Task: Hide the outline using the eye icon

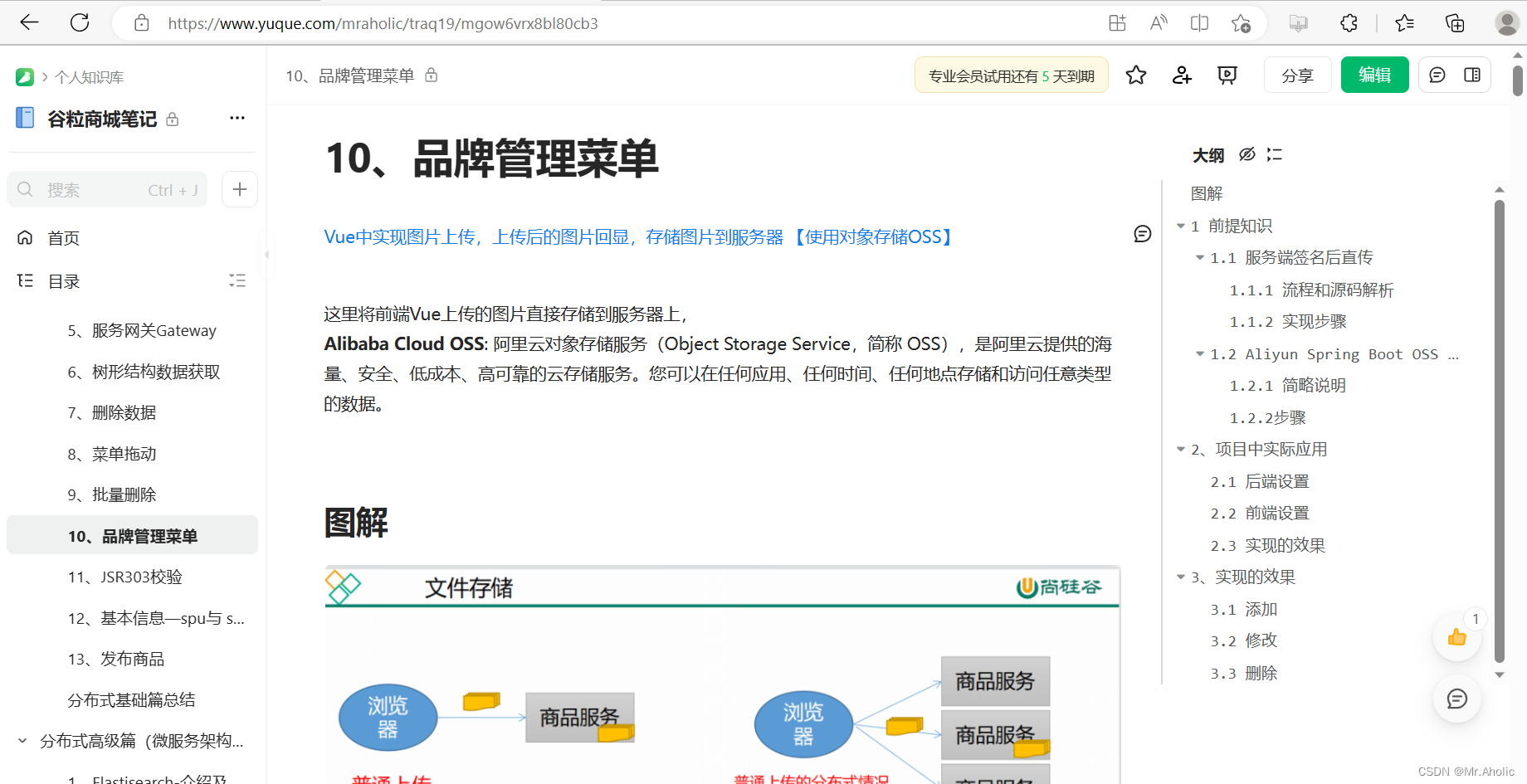Action: (1246, 155)
